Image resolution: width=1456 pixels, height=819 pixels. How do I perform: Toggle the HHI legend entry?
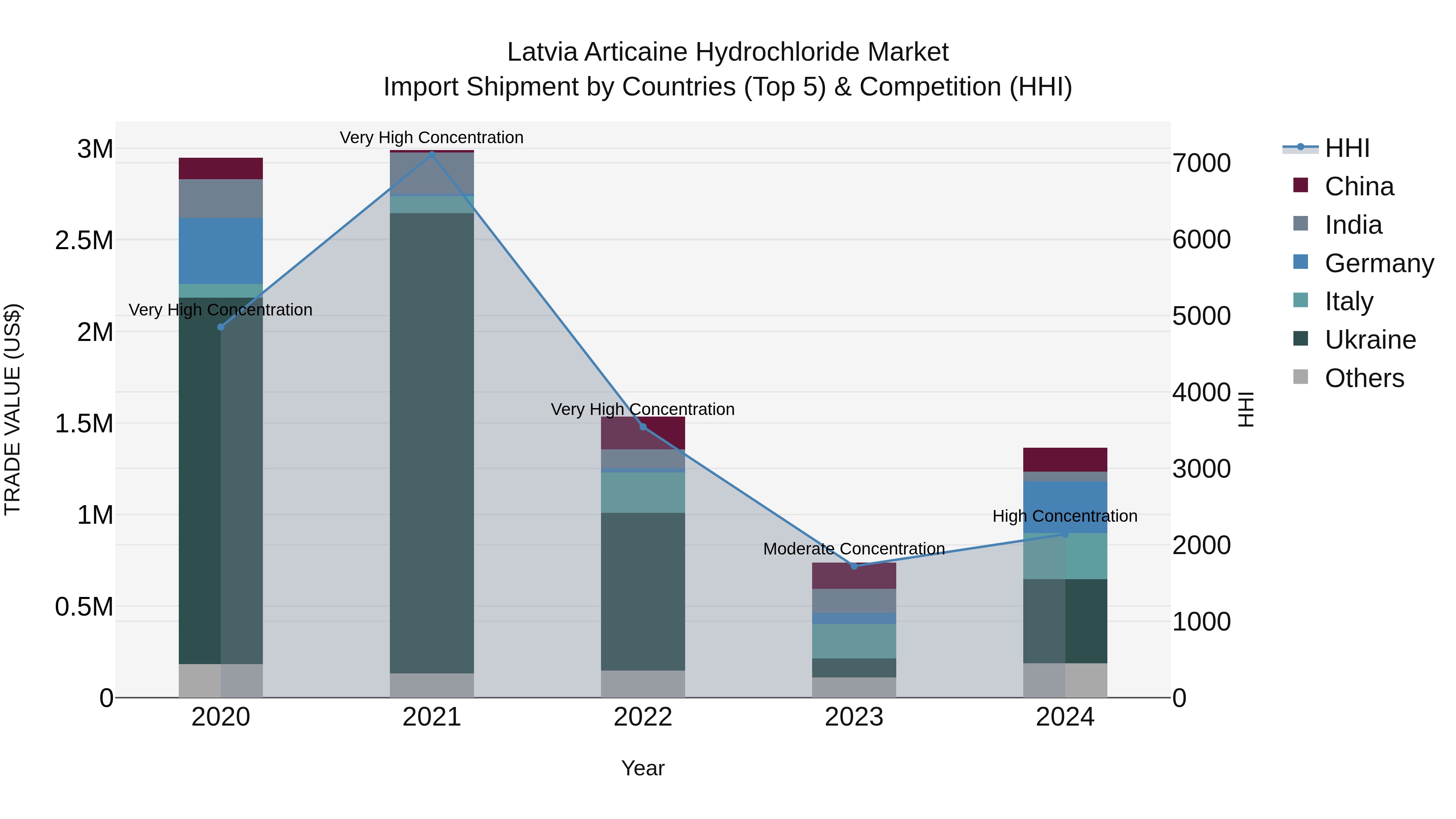coord(1327,148)
